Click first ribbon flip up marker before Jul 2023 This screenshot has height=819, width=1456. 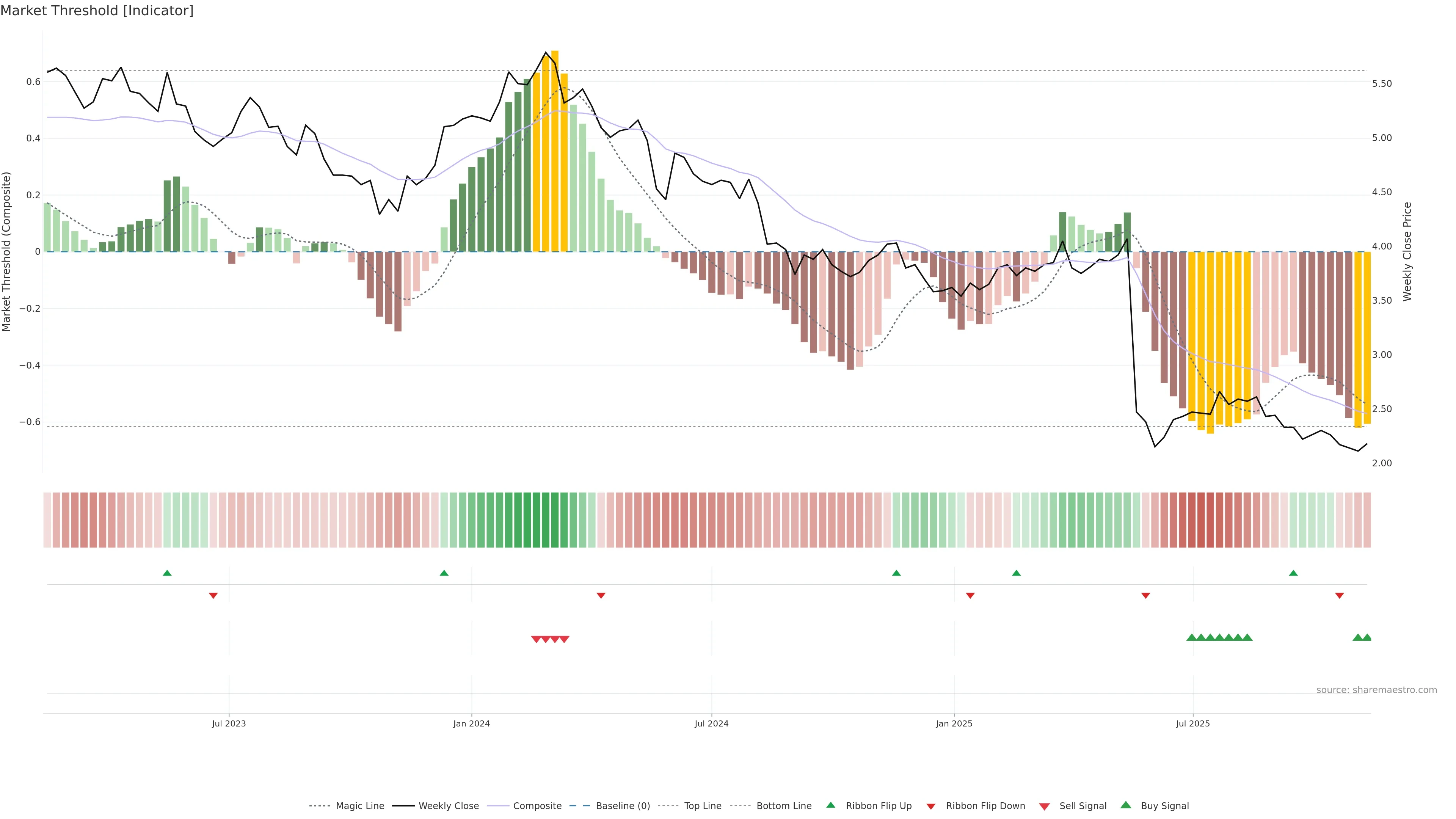(x=167, y=573)
